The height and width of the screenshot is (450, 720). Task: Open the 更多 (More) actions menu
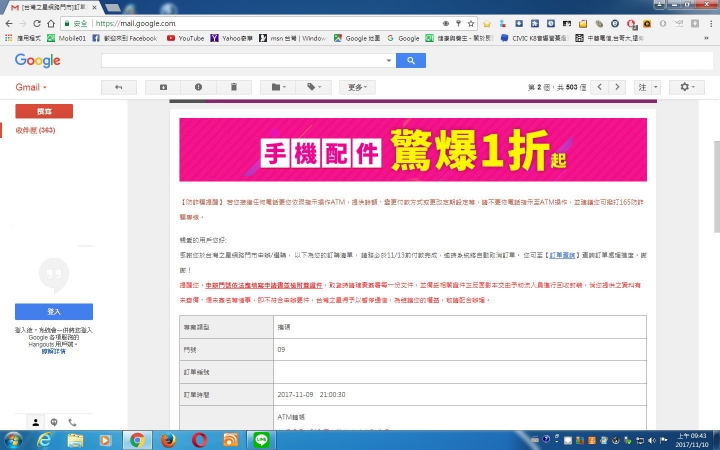tap(357, 87)
